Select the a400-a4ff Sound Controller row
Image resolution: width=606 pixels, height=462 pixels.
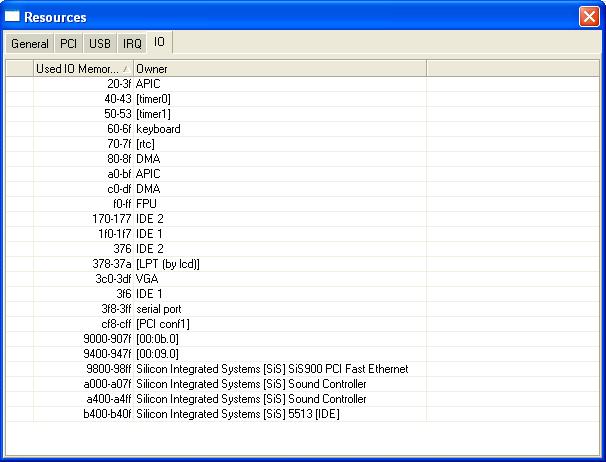[303, 399]
